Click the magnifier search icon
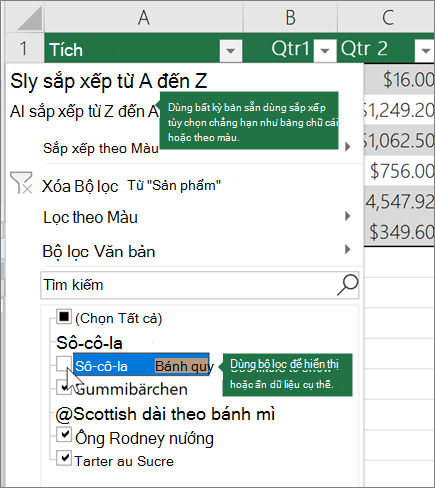 [x=347, y=285]
